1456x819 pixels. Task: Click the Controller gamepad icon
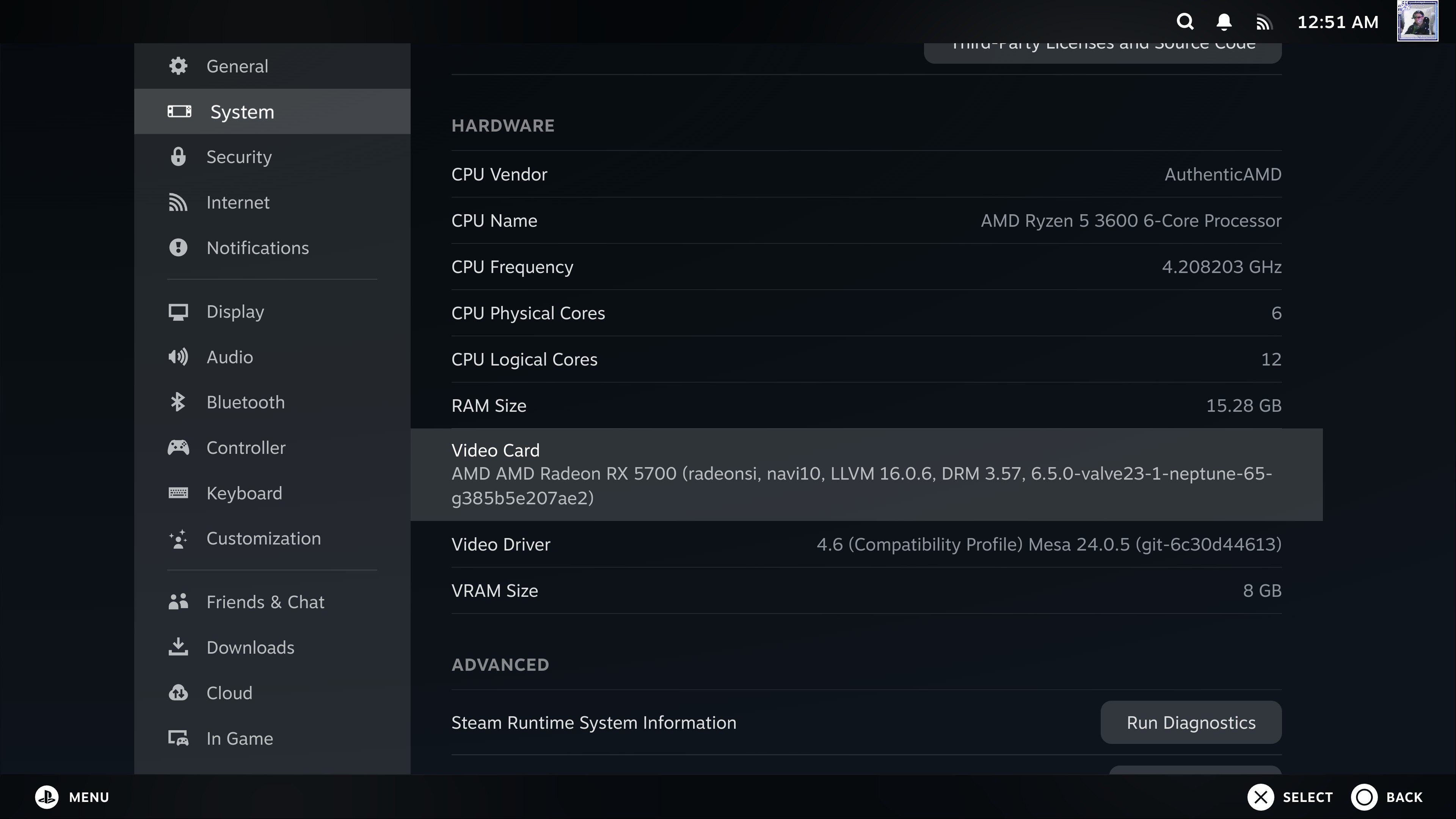178,448
